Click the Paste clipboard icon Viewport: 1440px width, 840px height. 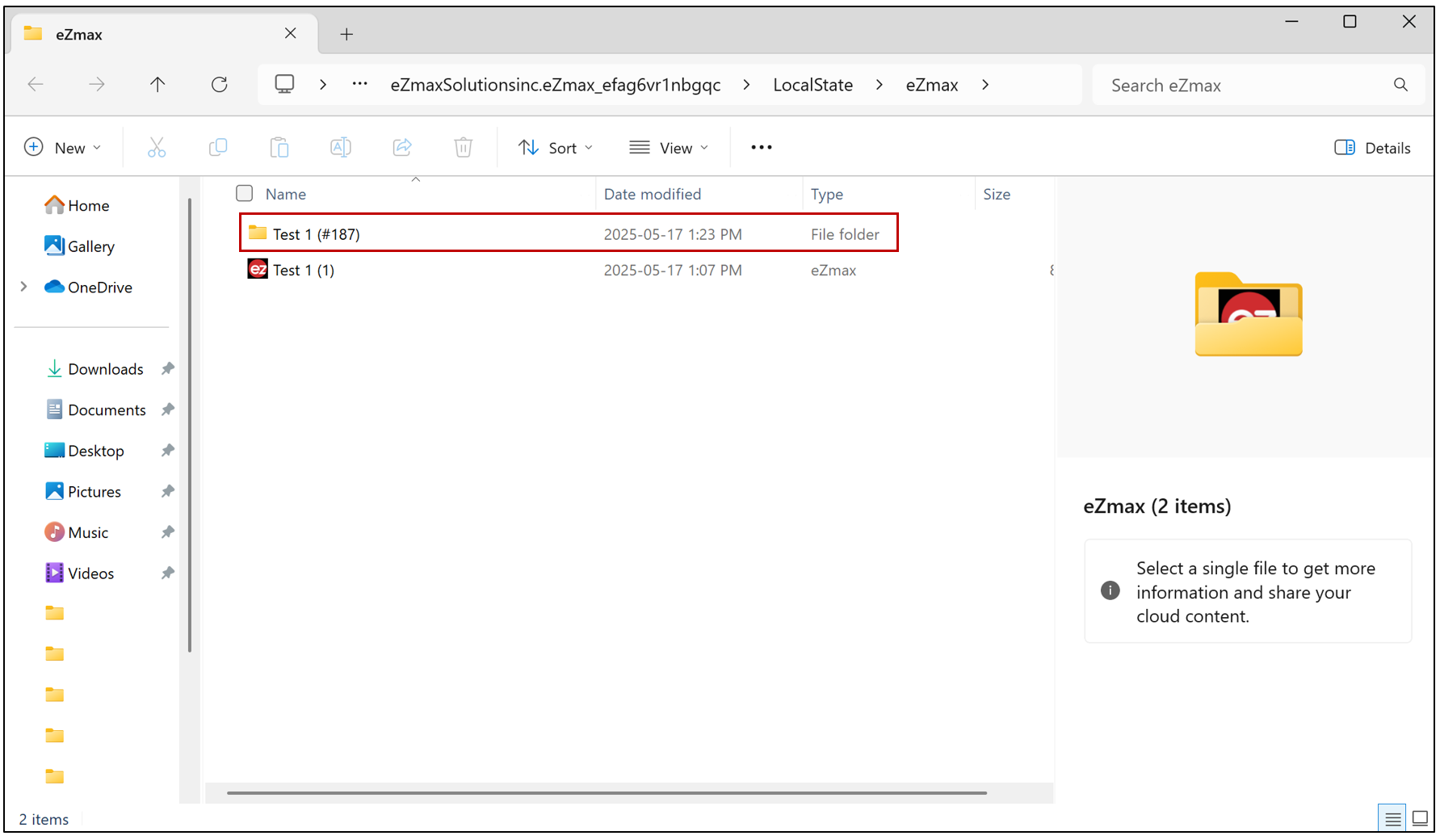tap(279, 148)
